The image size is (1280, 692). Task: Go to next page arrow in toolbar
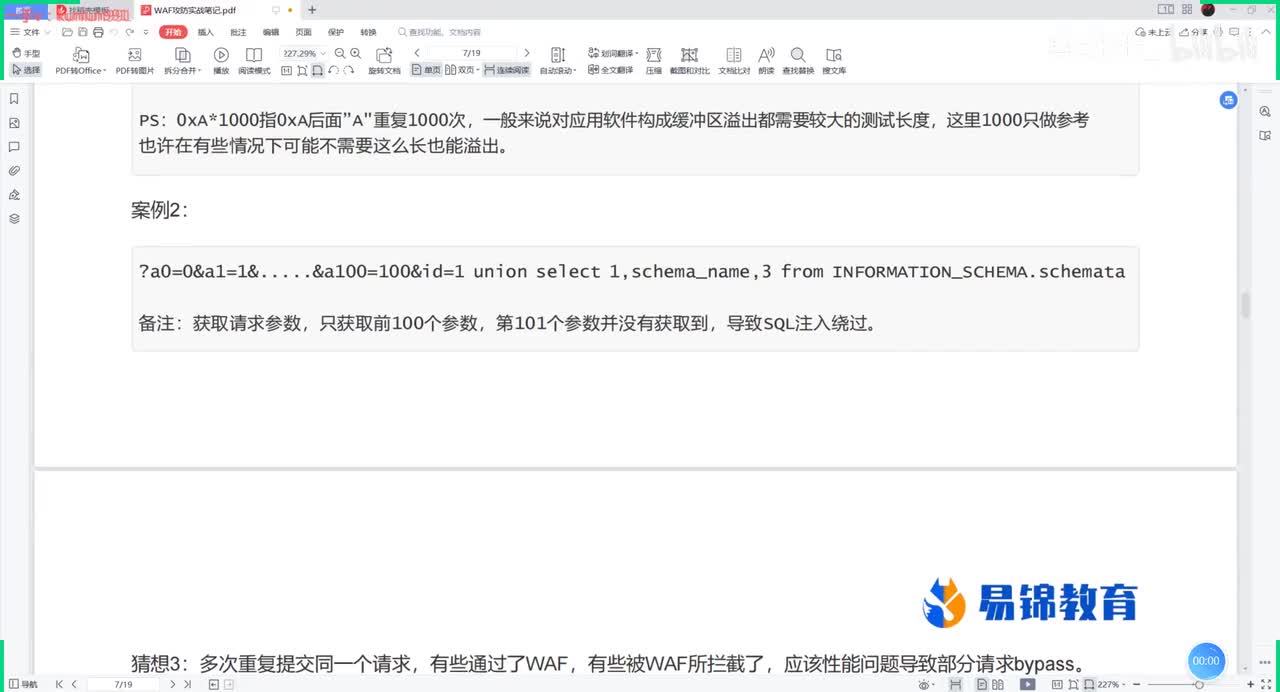[x=527, y=53]
